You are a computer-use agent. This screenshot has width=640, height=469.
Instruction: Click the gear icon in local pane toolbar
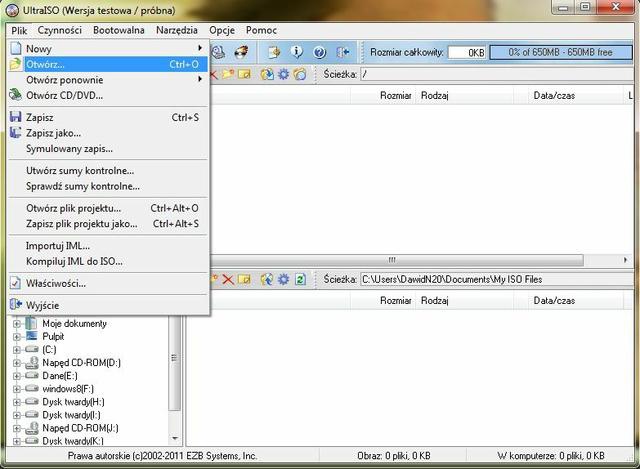click(283, 280)
